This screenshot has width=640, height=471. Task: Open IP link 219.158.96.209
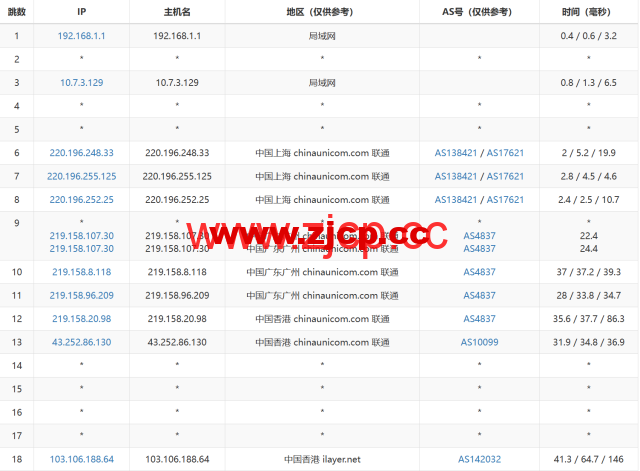tap(82, 295)
